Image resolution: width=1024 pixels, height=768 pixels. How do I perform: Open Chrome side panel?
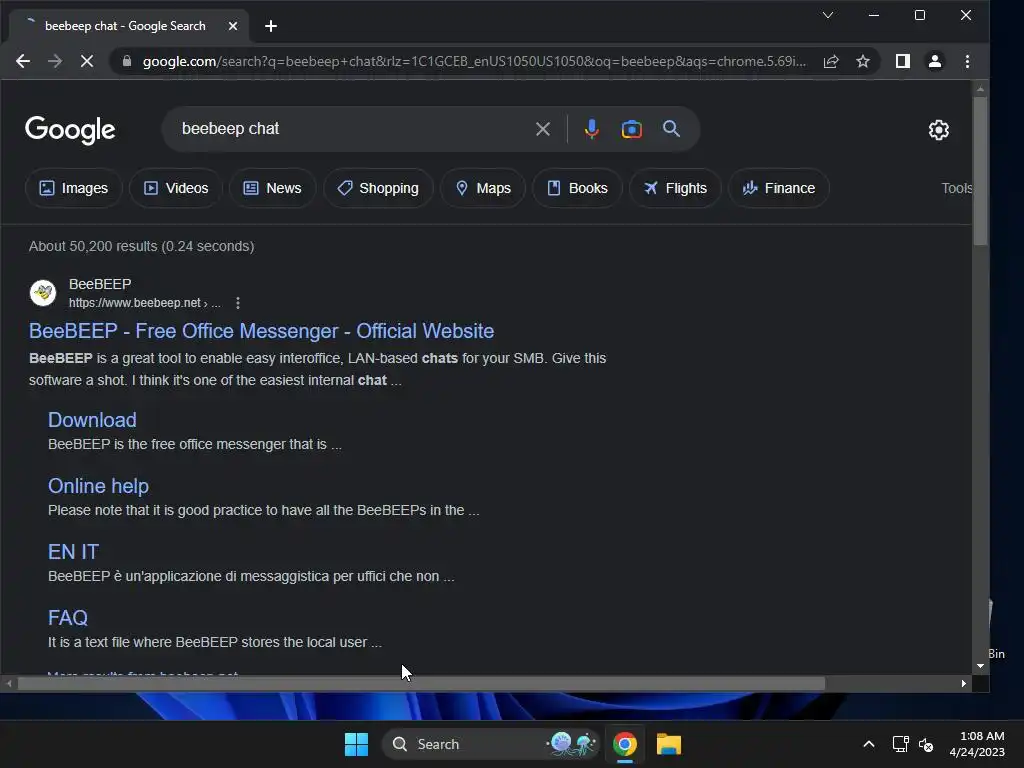(x=903, y=61)
